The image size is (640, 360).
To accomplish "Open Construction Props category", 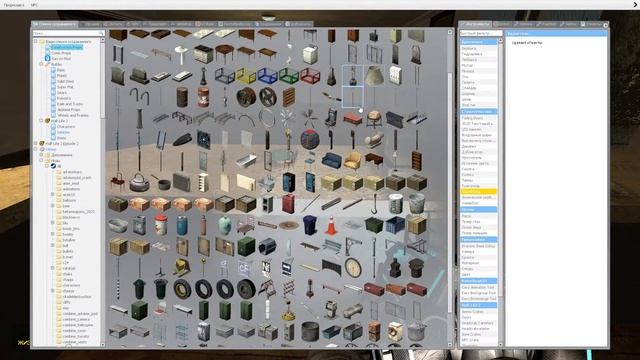I will point(67,47).
